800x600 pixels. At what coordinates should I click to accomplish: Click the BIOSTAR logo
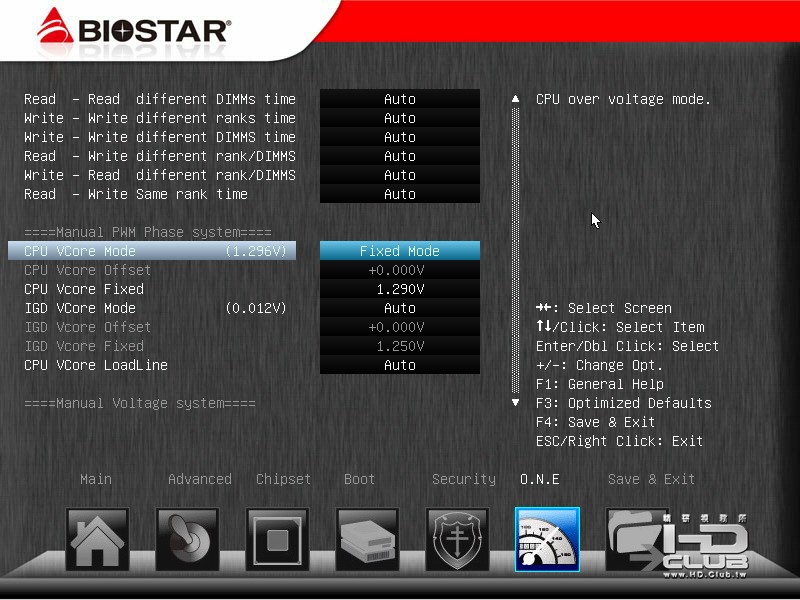pos(134,28)
